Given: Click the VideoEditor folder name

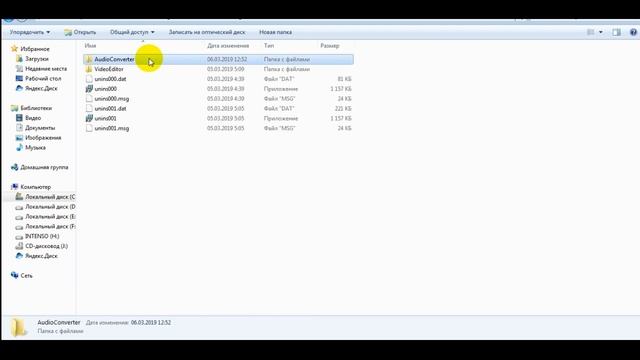Looking at the screenshot, I should pos(109,69).
